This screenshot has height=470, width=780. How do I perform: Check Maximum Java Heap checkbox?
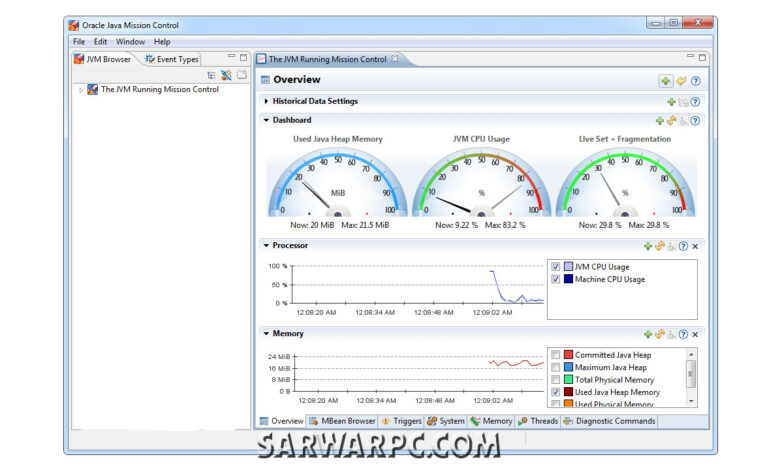point(556,367)
